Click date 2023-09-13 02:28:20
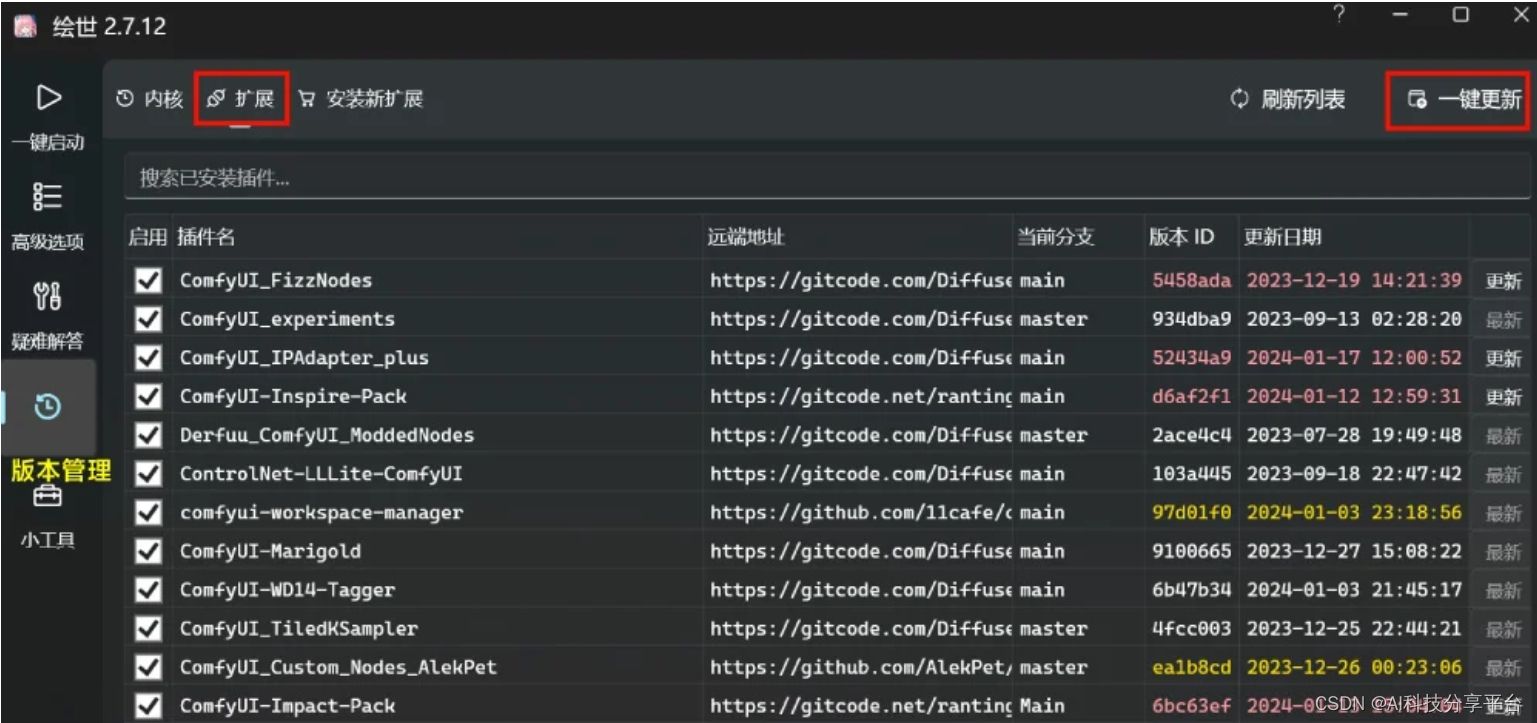The image size is (1537, 723). (x=1354, y=320)
